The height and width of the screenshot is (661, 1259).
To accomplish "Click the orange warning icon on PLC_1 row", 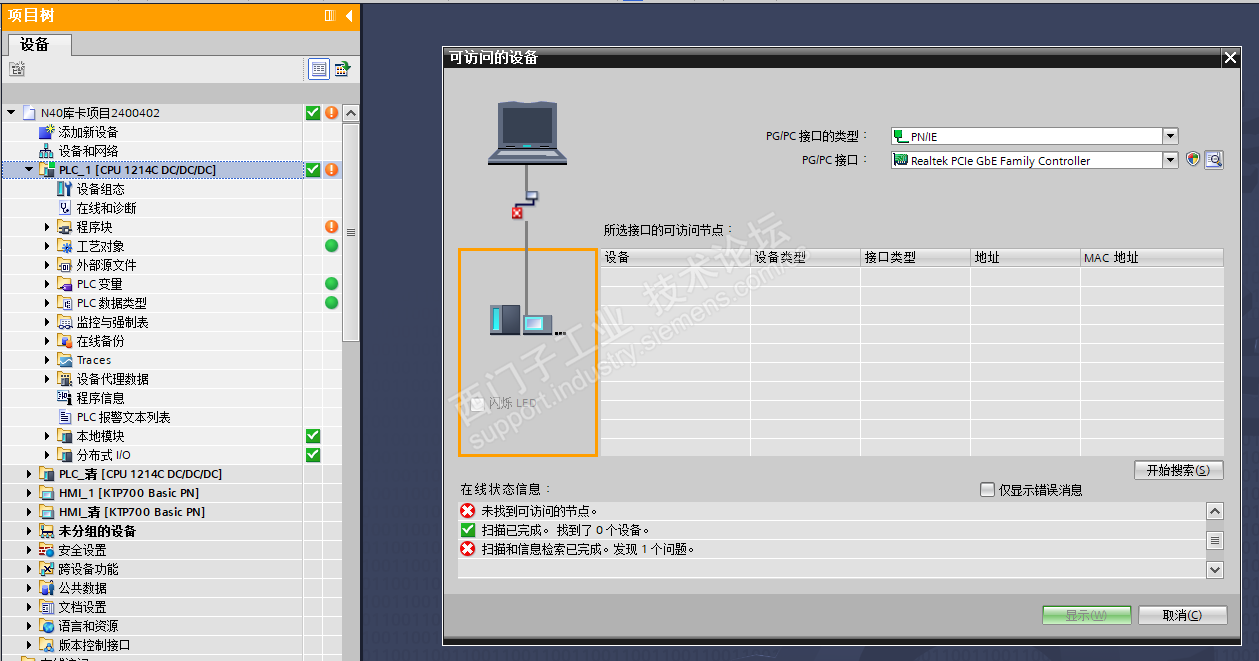I will coord(331,170).
